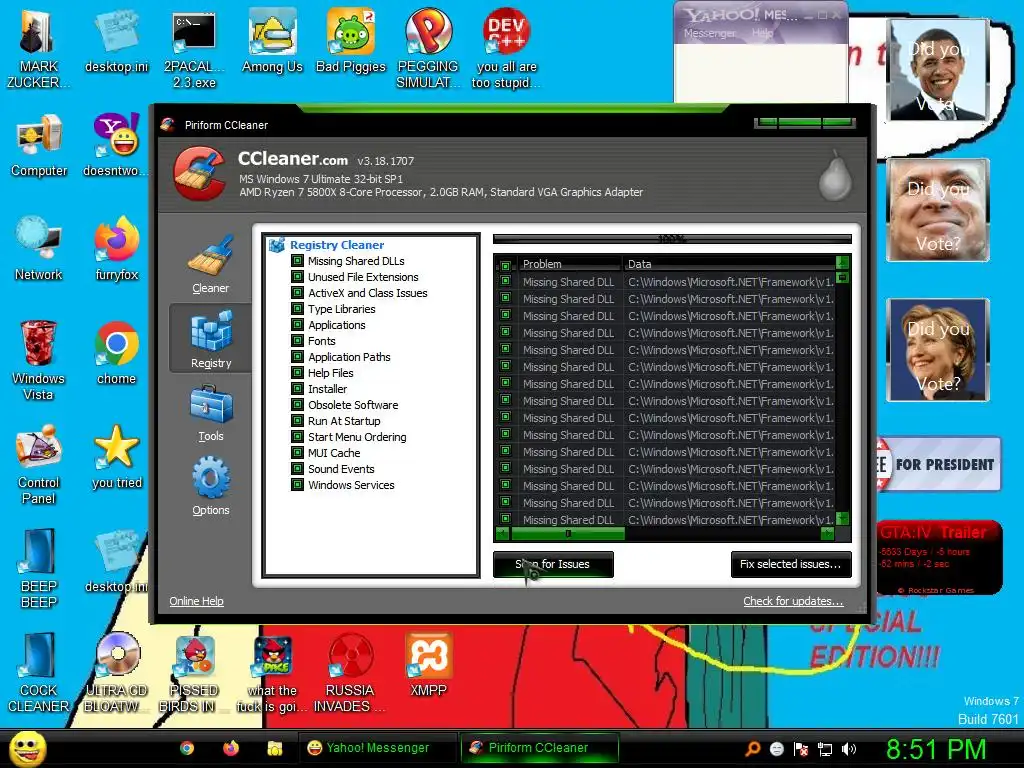1024x768 pixels.
Task: Click Firefox pinned taskbar icon
Action: point(231,748)
